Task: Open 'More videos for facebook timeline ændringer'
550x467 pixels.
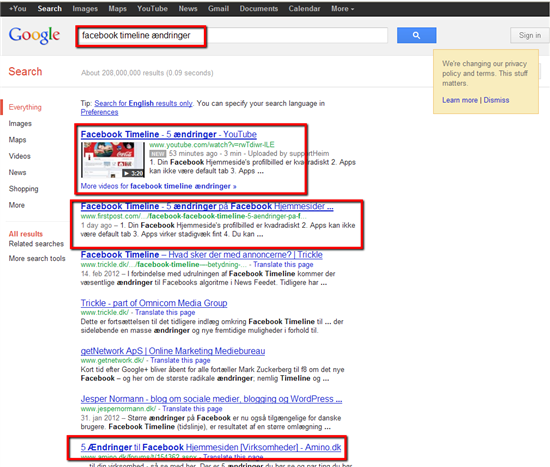Action: 159,186
